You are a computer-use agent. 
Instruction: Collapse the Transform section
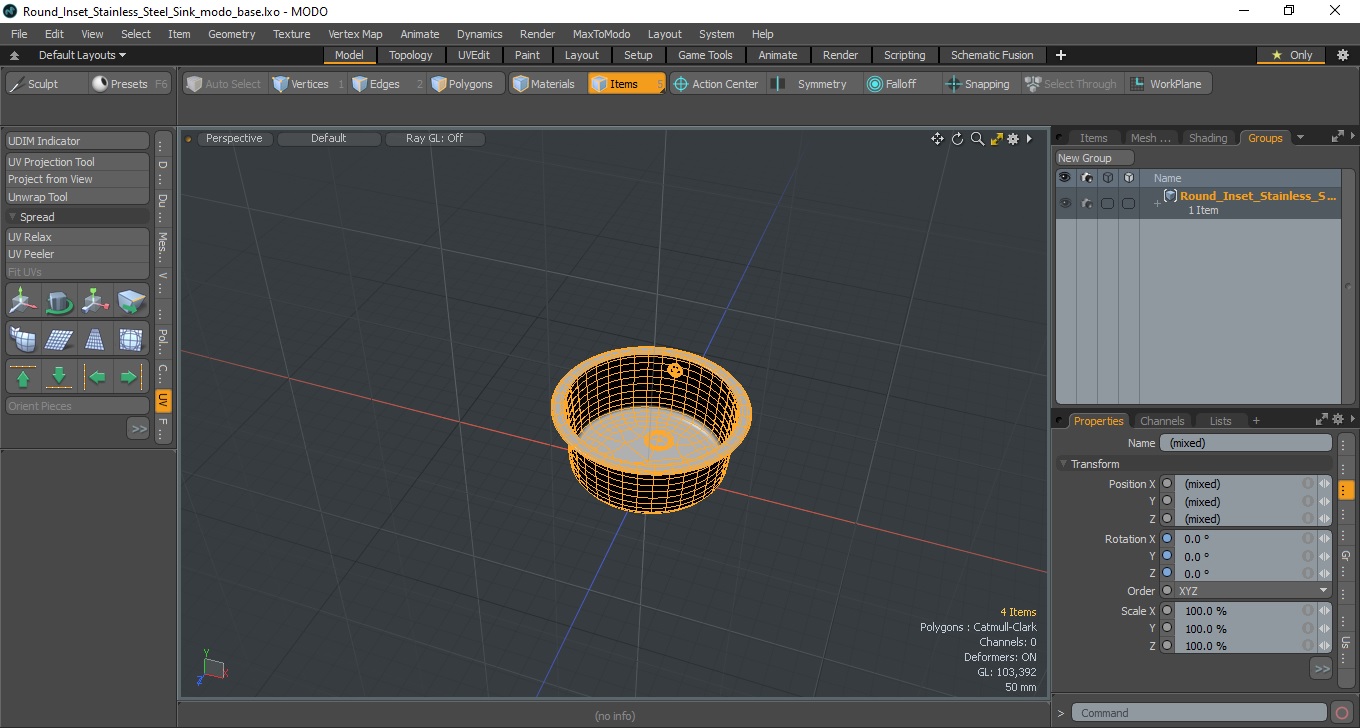click(x=1064, y=464)
